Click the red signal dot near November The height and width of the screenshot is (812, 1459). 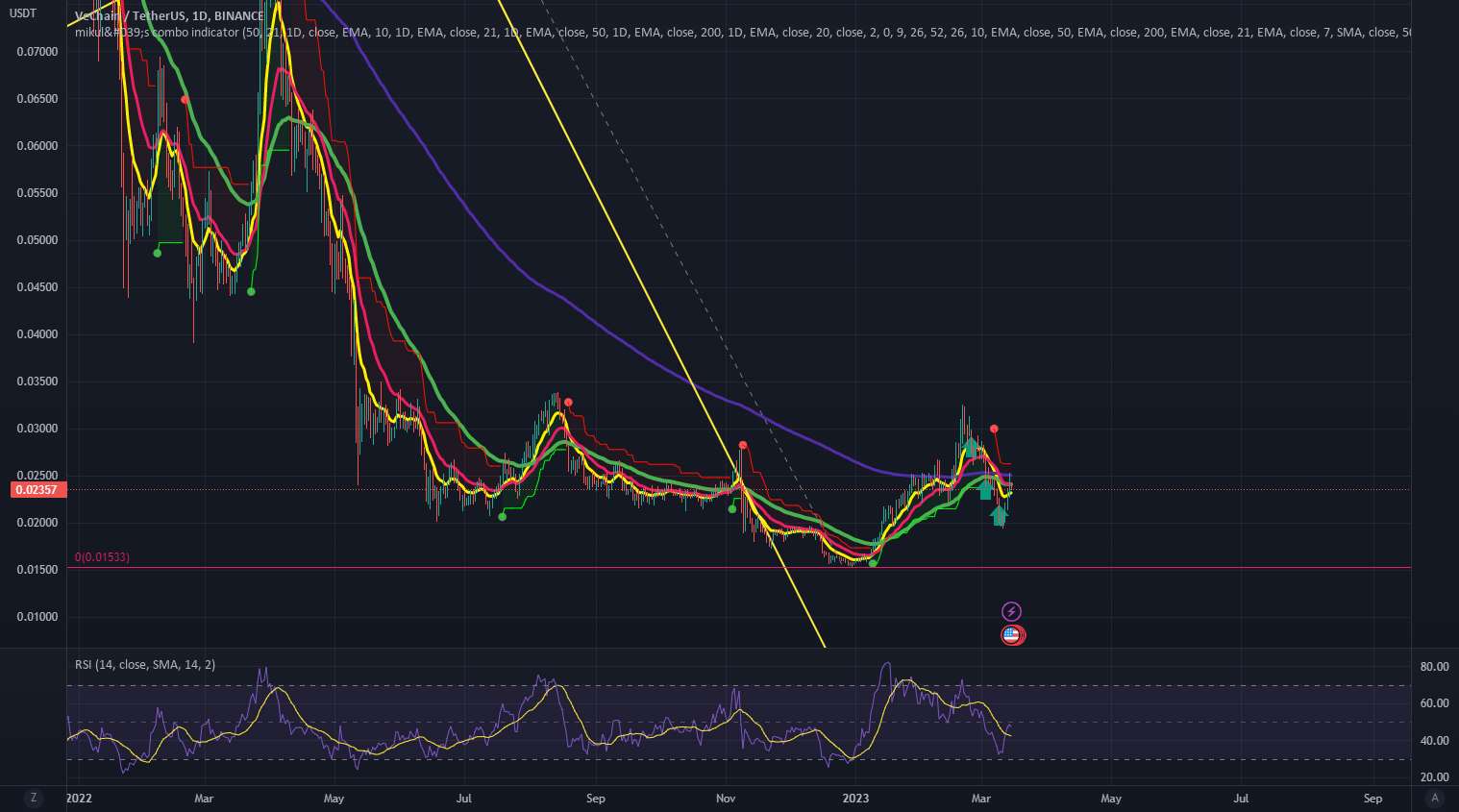[743, 445]
